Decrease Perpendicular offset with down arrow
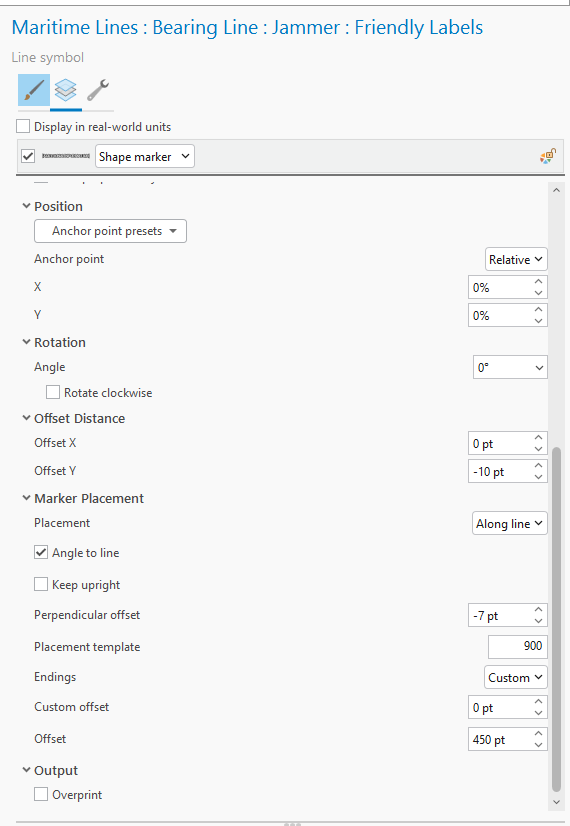Screen dimensions: 570x826 (538, 621)
